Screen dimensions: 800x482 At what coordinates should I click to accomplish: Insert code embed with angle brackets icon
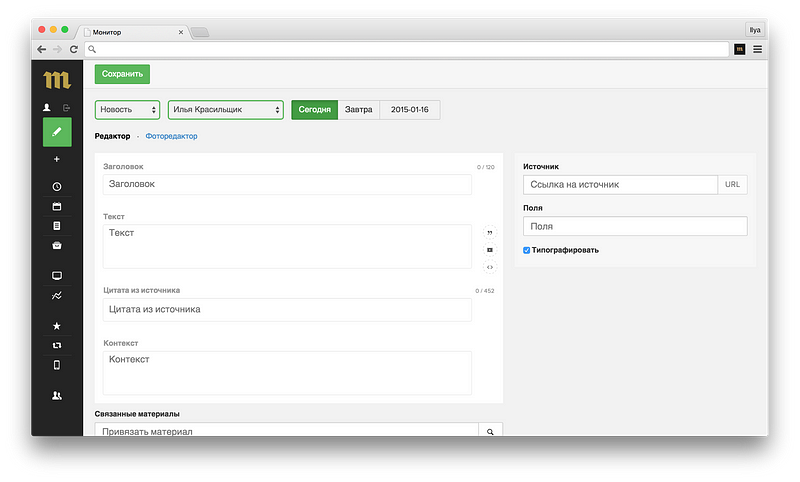click(489, 267)
